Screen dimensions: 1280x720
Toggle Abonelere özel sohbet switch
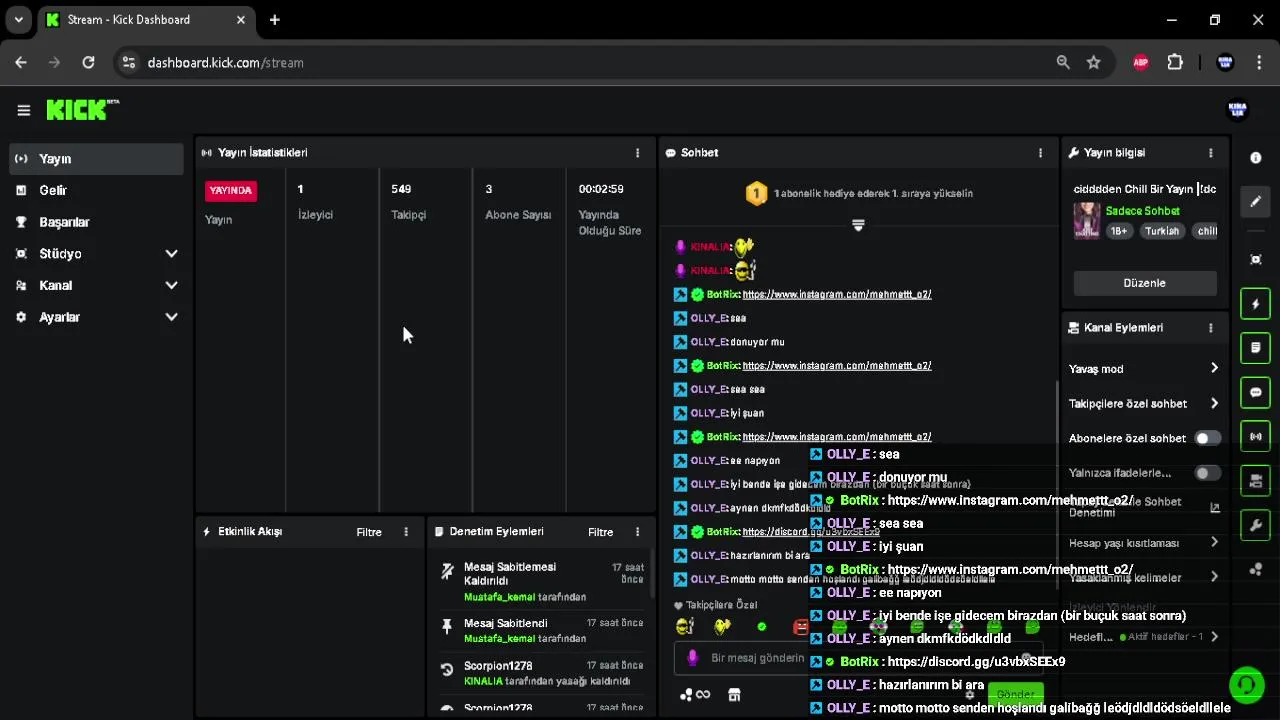(x=1208, y=438)
